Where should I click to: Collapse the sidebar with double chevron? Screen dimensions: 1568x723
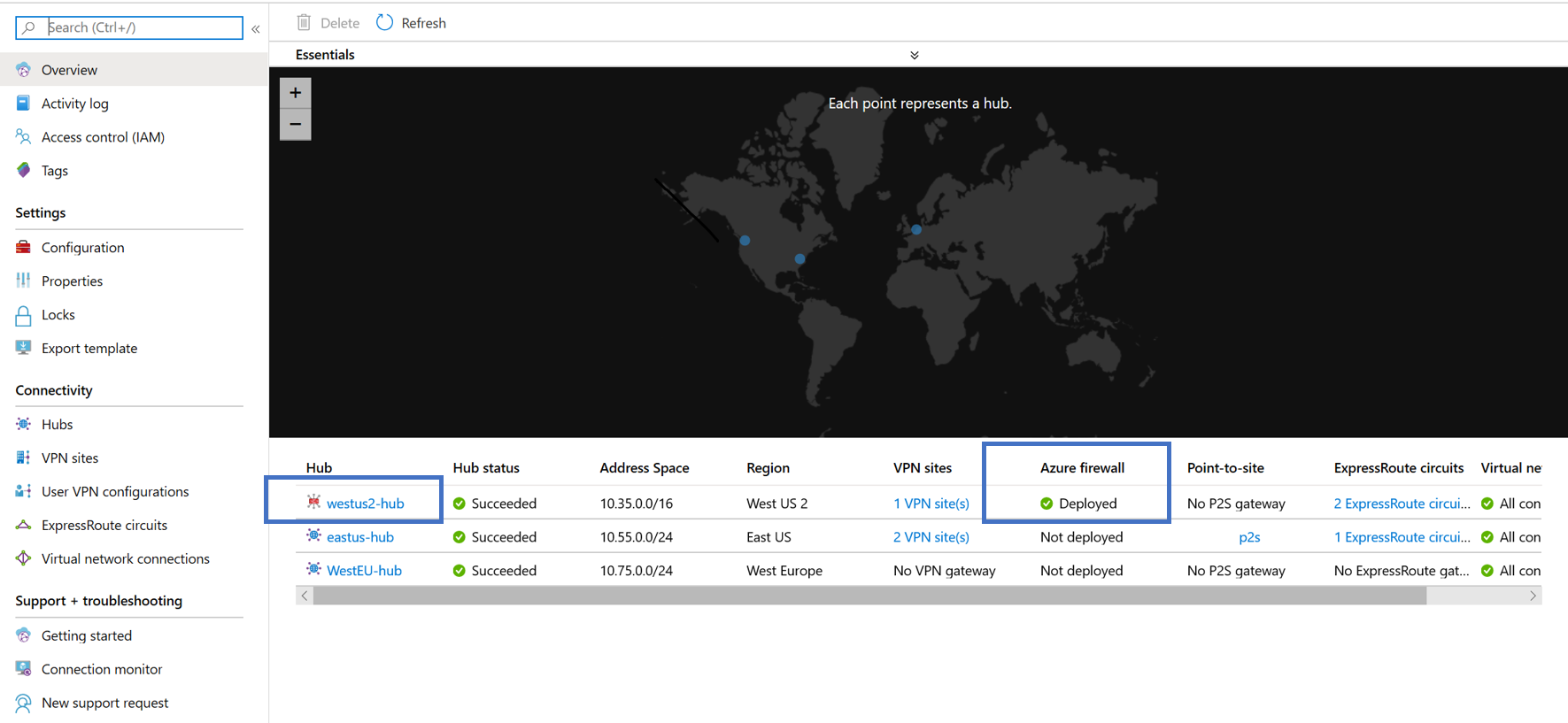(256, 29)
